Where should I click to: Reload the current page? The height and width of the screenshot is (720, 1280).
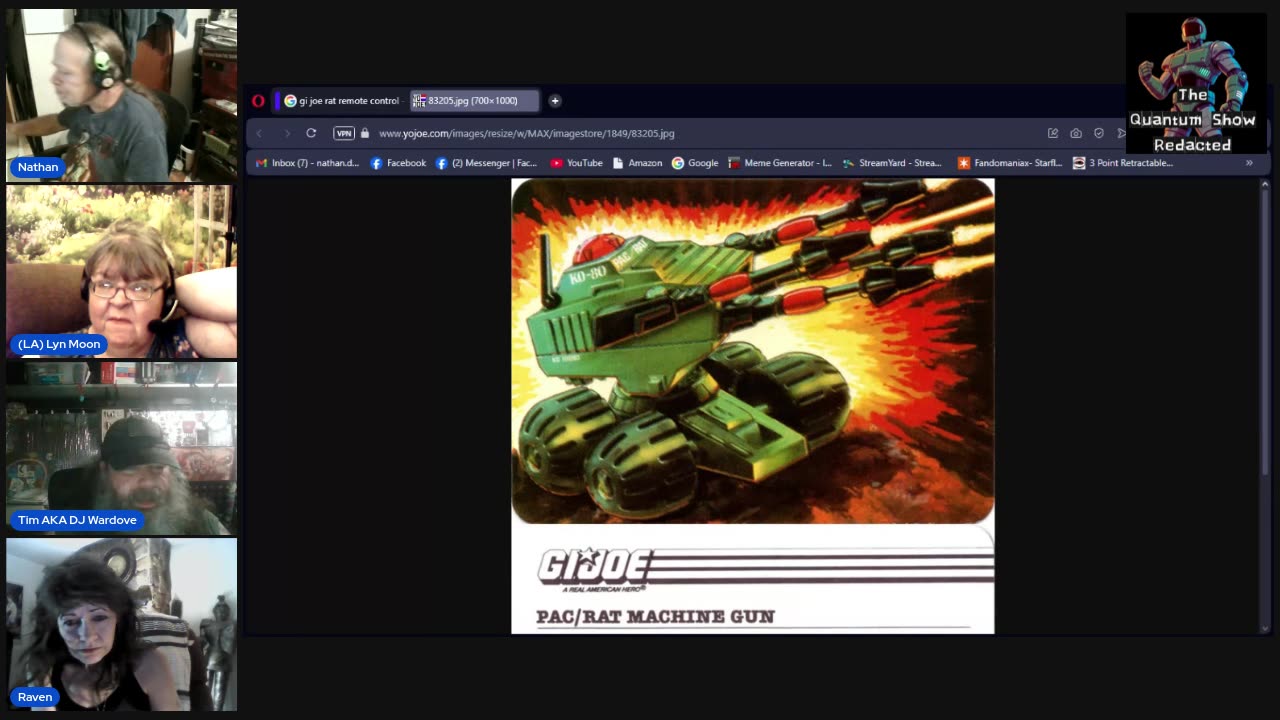point(311,133)
